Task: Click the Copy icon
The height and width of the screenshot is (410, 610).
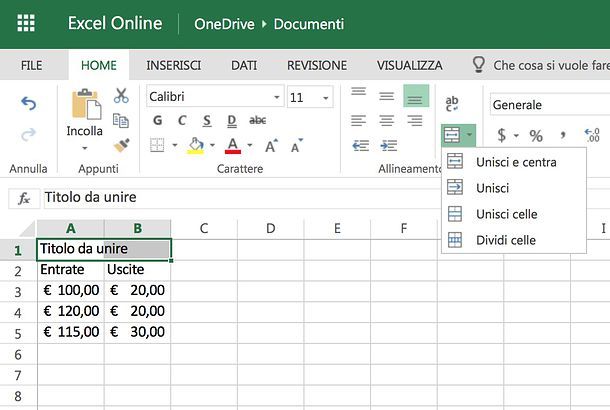Action: pyautogui.click(x=121, y=121)
